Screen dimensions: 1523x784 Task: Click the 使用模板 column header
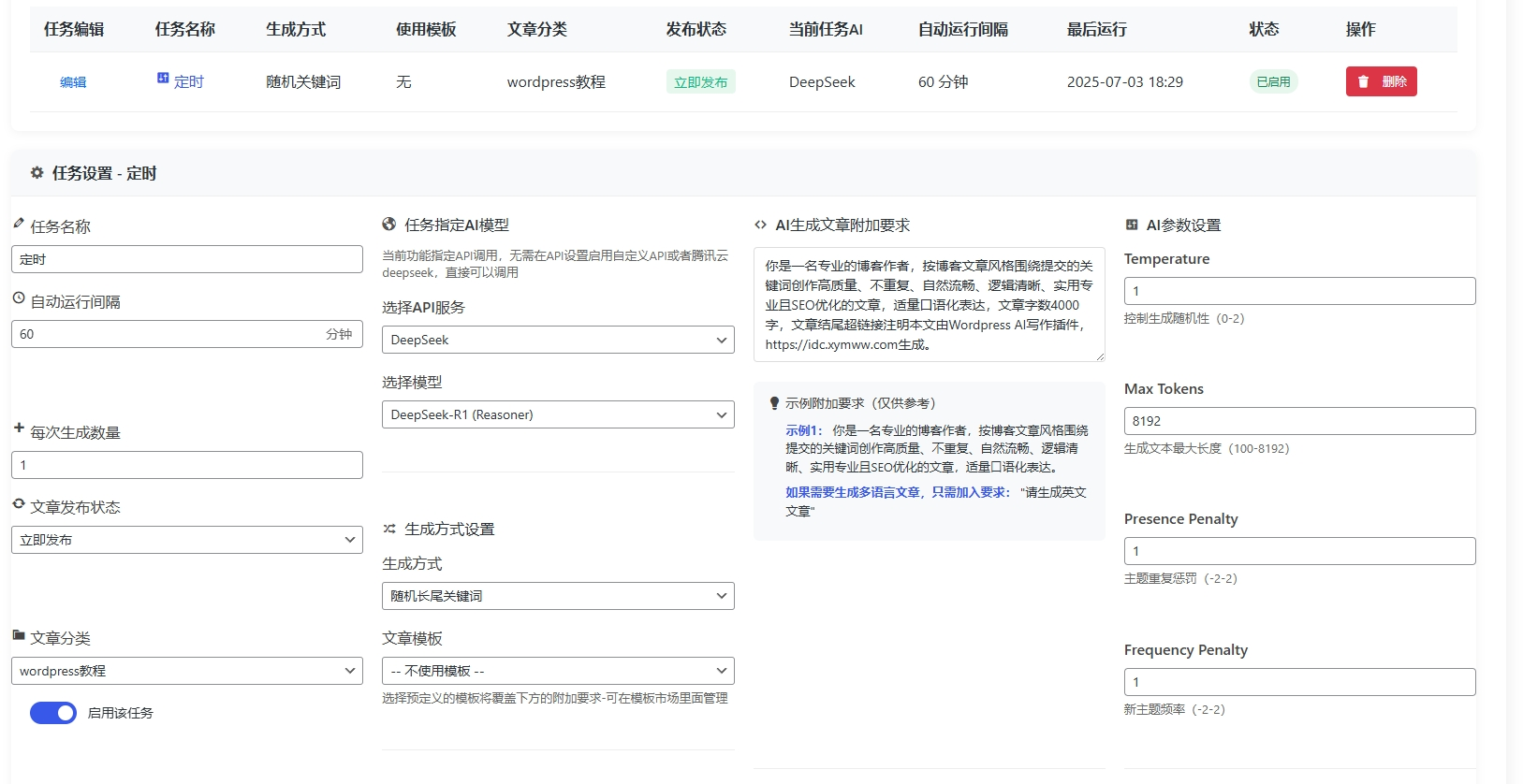click(x=426, y=29)
